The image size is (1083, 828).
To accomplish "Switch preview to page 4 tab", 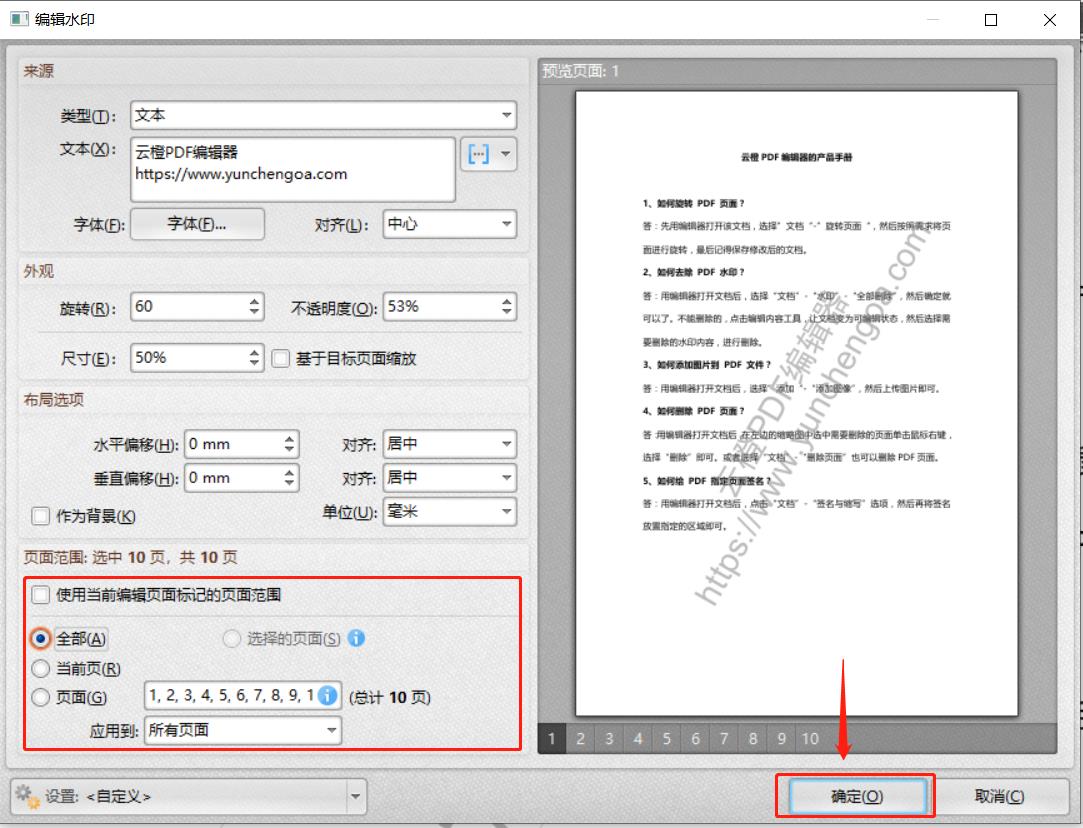I will (x=638, y=739).
